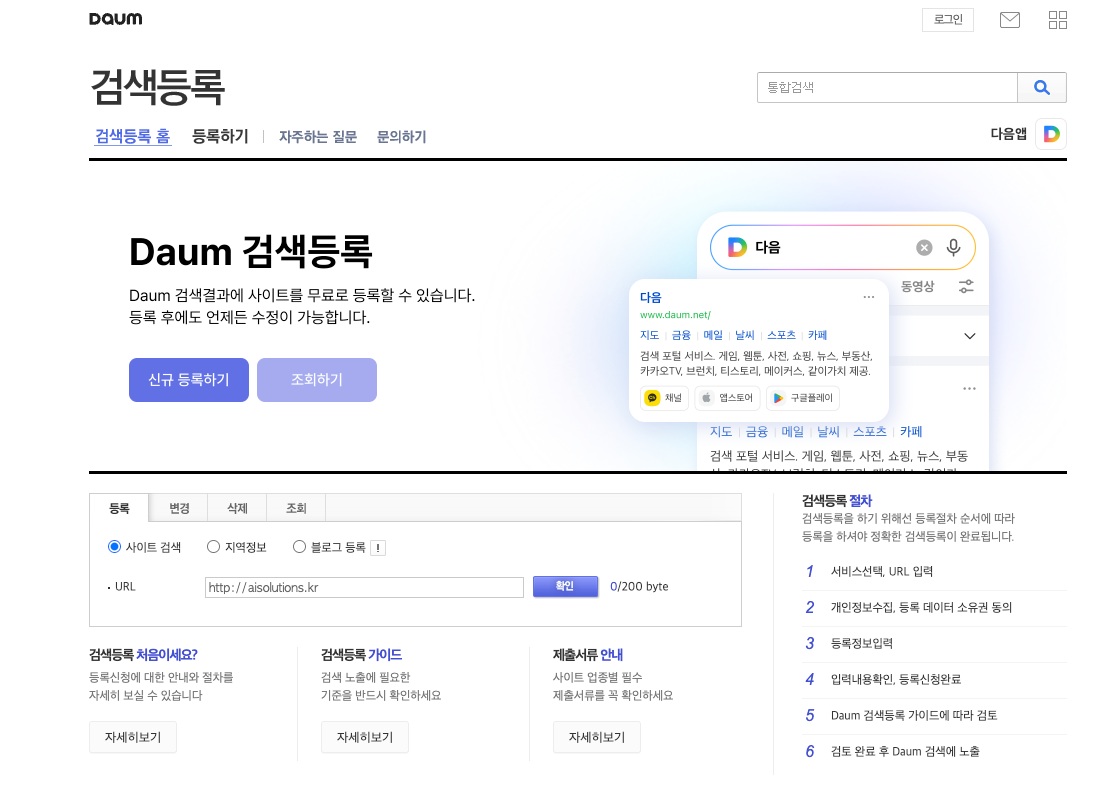Open the mail envelope icon
The width and height of the screenshot is (1110, 809).
coord(1009,20)
